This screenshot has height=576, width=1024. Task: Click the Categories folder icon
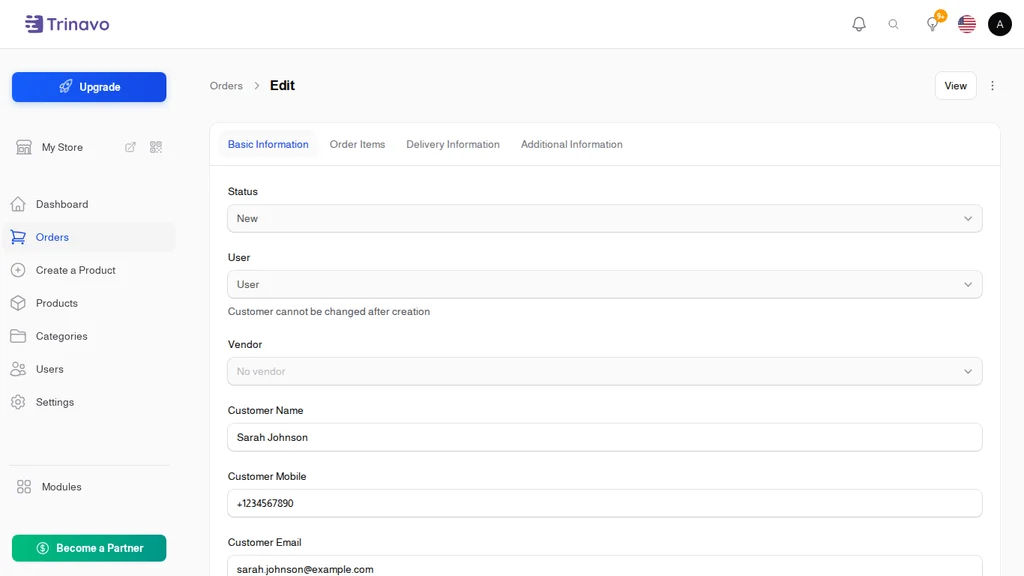coord(18,336)
